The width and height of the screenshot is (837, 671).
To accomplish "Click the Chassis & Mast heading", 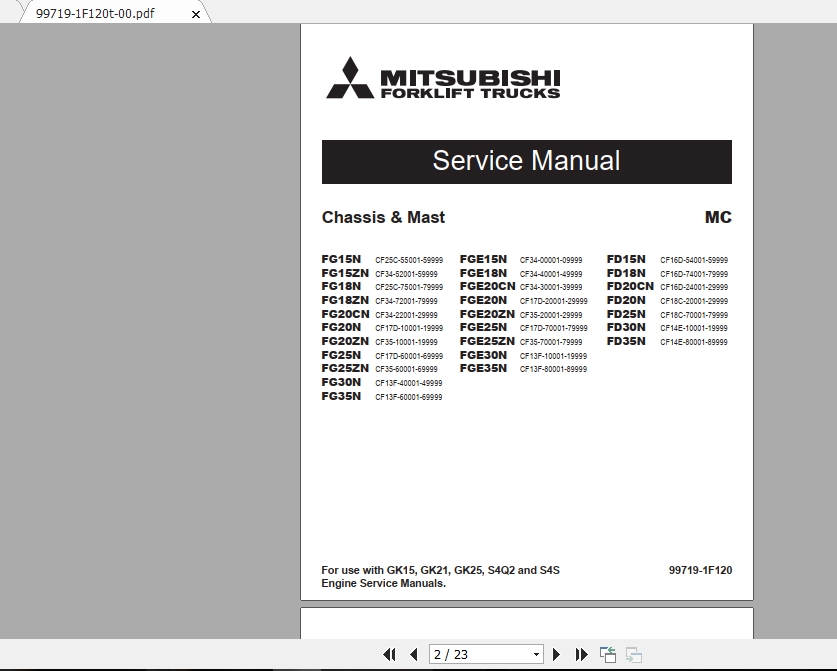I will (x=383, y=218).
